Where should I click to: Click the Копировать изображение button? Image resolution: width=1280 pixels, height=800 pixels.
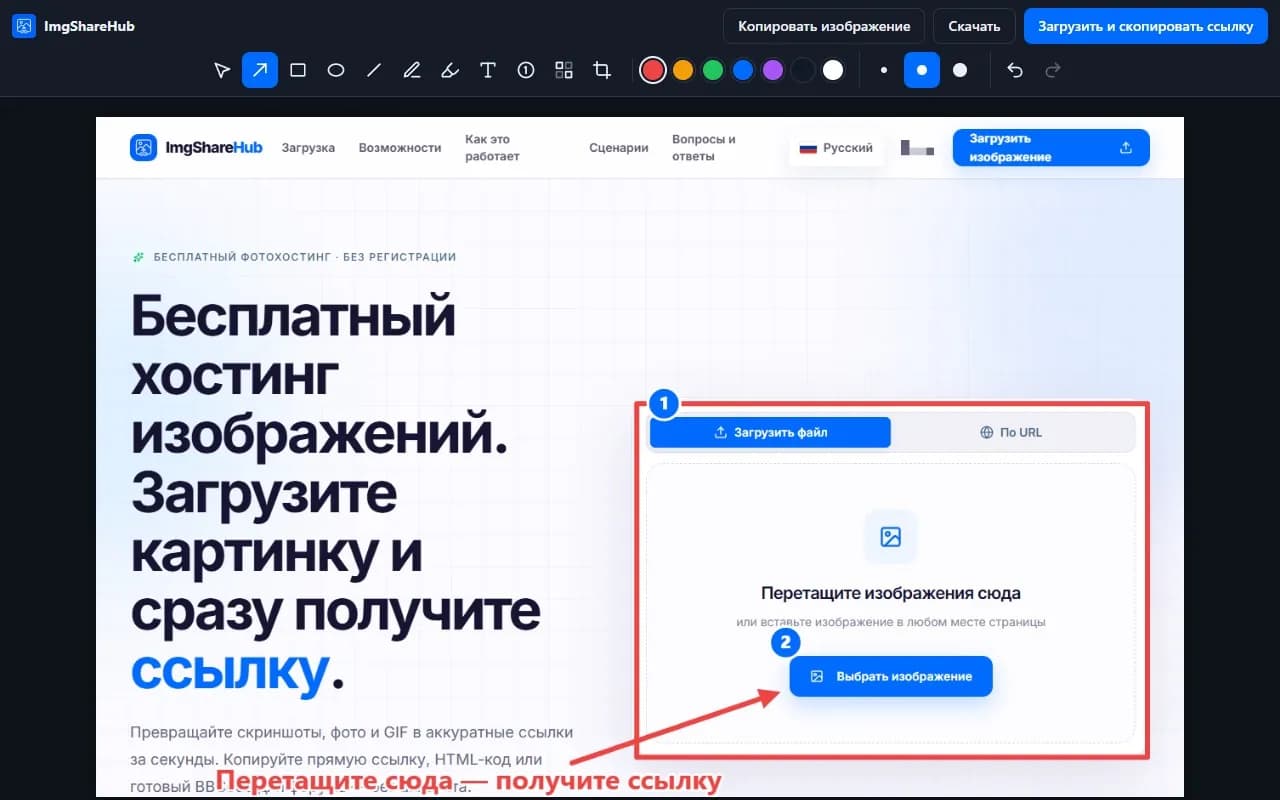tap(824, 26)
